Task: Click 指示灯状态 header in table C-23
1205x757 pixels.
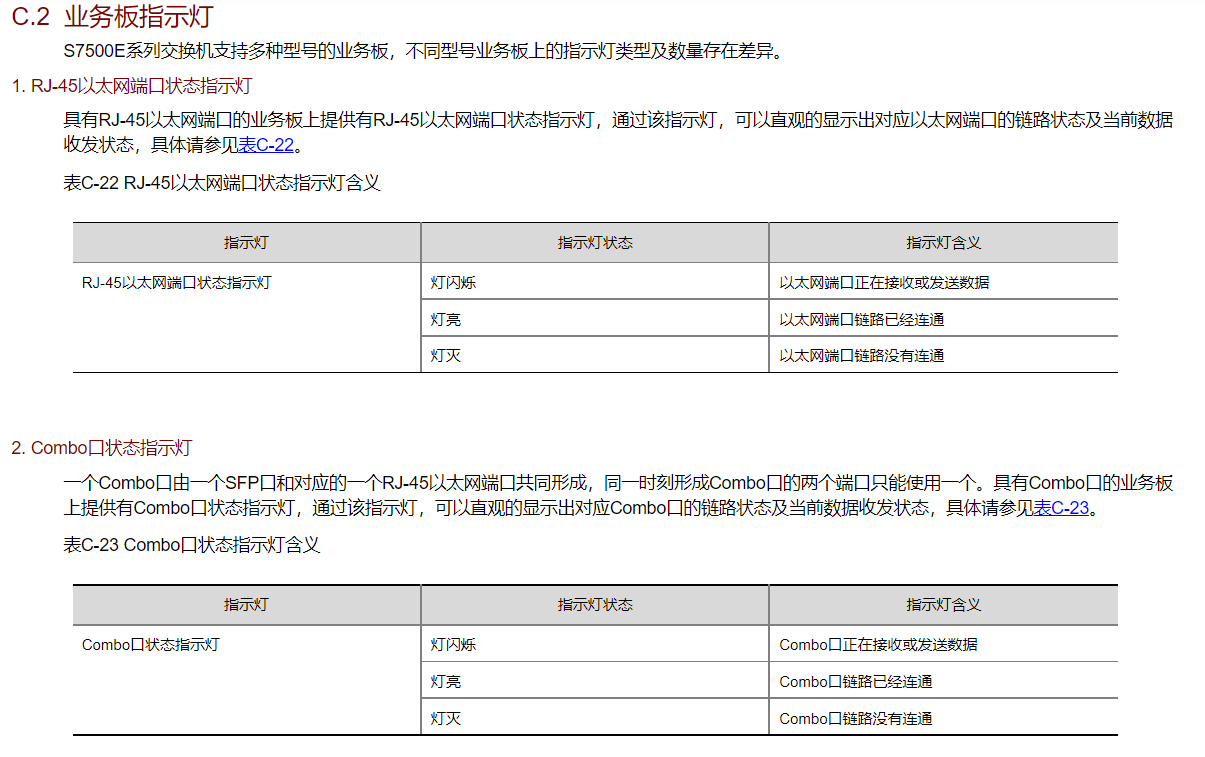Action: pos(595,605)
